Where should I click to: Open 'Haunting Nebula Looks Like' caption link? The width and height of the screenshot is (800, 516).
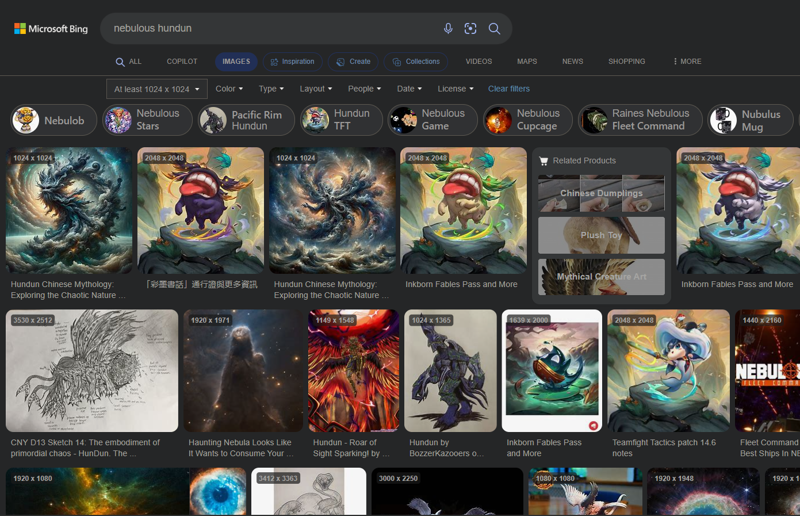coord(241,448)
